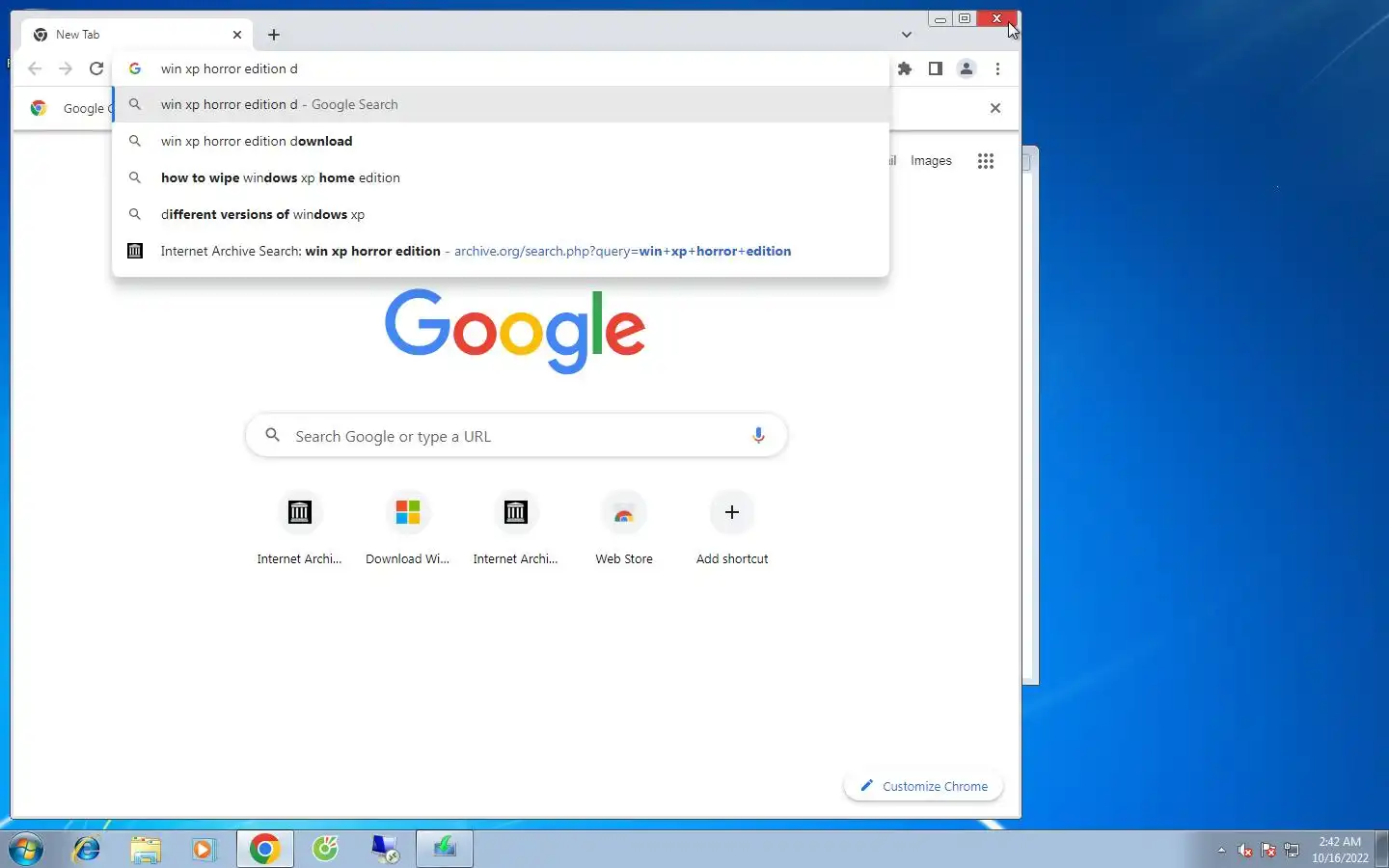This screenshot has width=1389, height=868.
Task: Open the network tray icon
Action: point(1292,850)
